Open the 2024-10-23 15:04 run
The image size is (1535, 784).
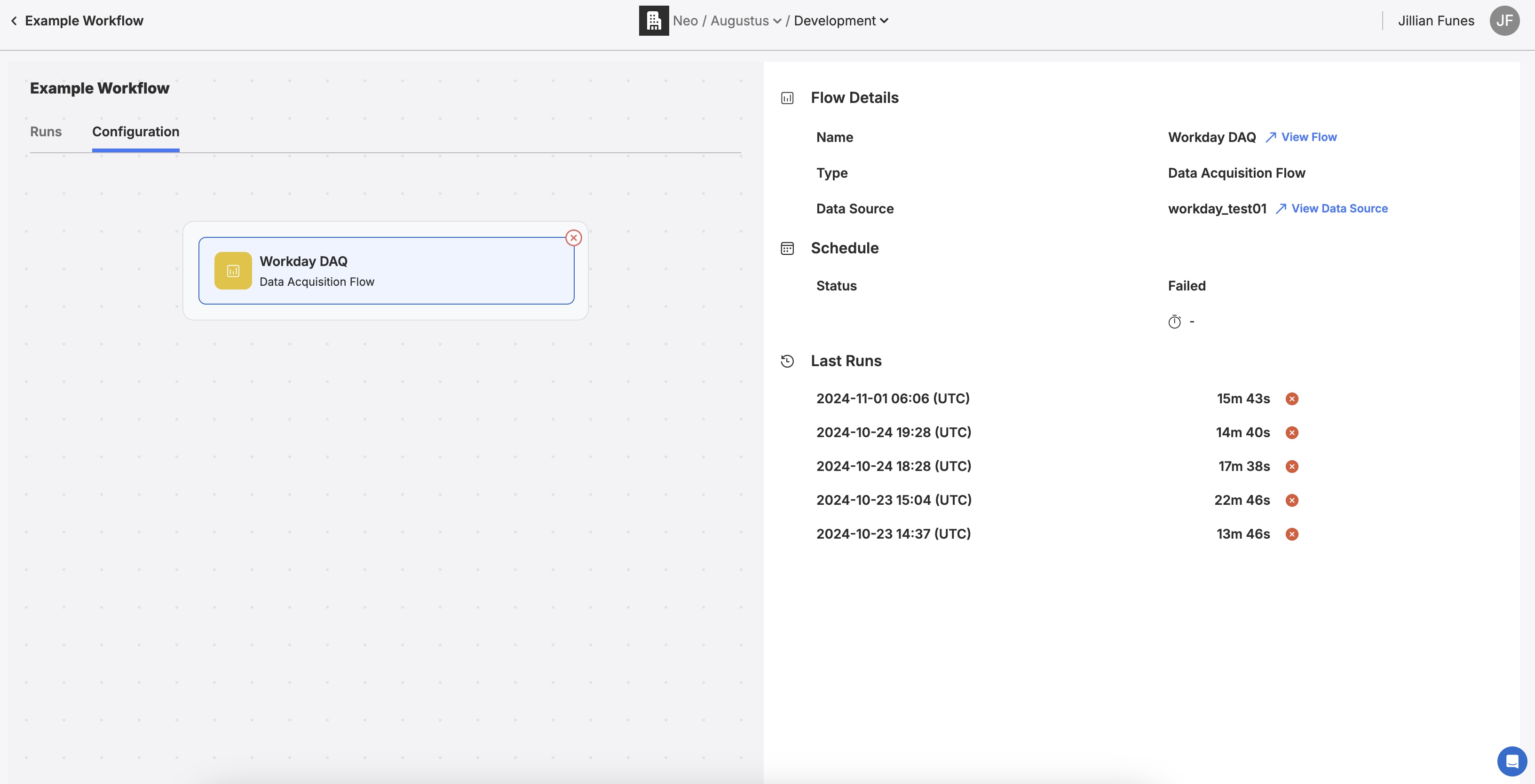point(894,501)
